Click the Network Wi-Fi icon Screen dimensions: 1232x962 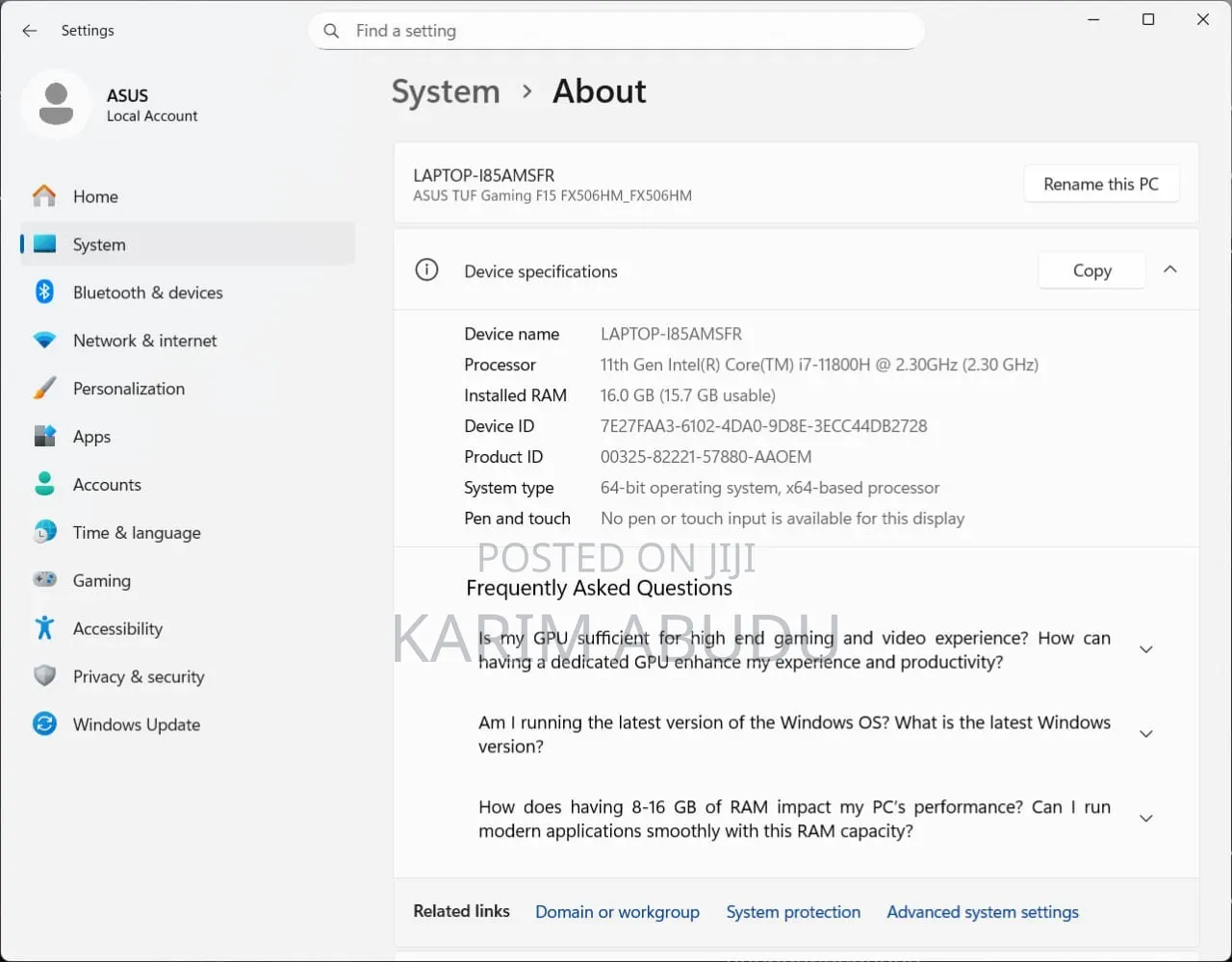pos(44,341)
